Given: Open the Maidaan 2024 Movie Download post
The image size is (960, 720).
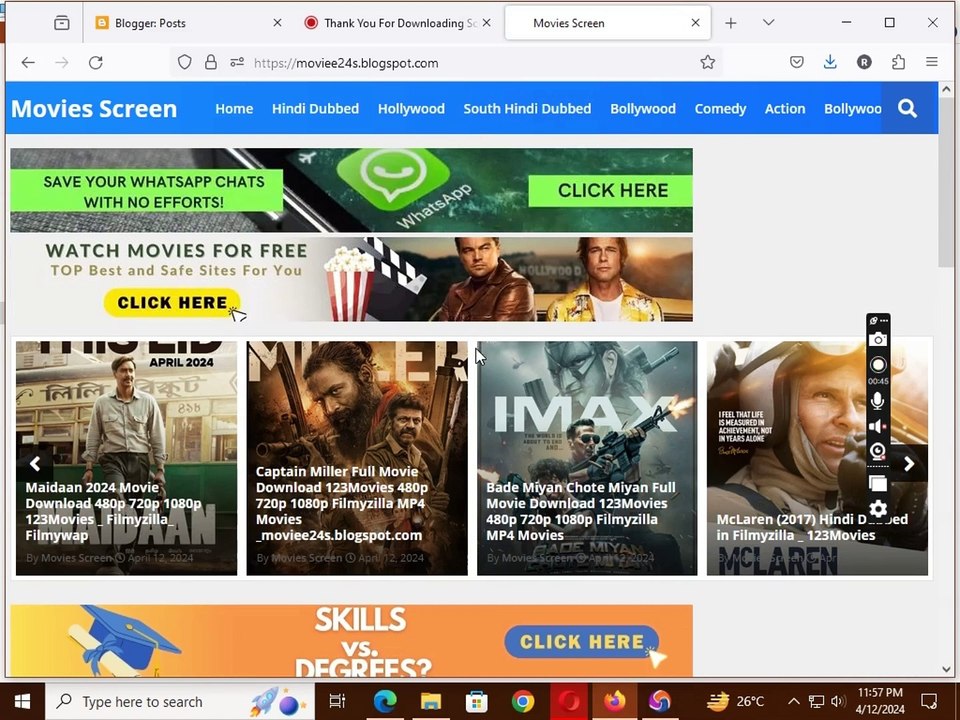Looking at the screenshot, I should pyautogui.click(x=114, y=511).
